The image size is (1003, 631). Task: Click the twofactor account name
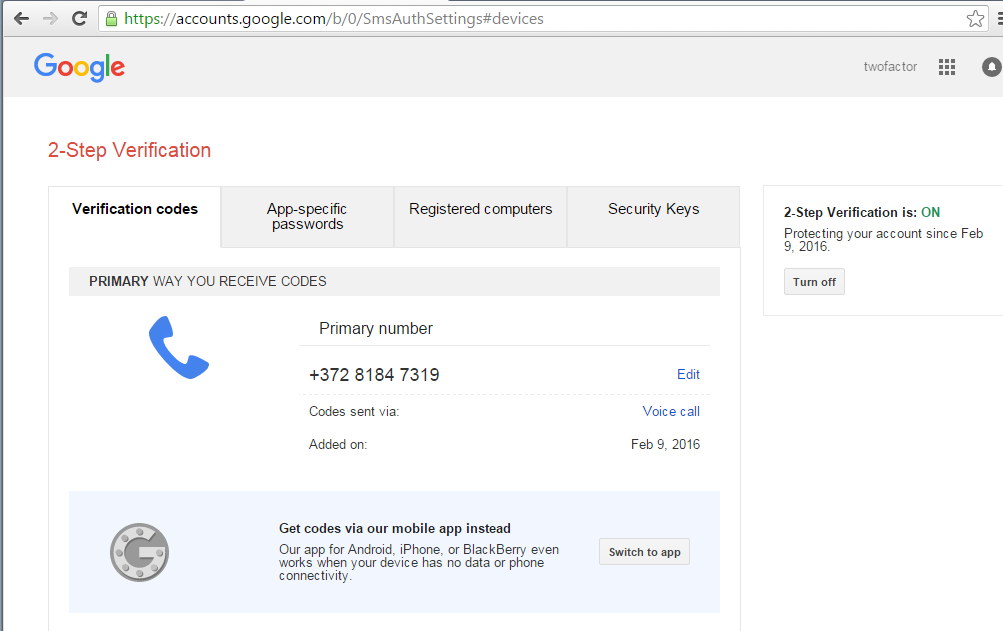[x=889, y=66]
